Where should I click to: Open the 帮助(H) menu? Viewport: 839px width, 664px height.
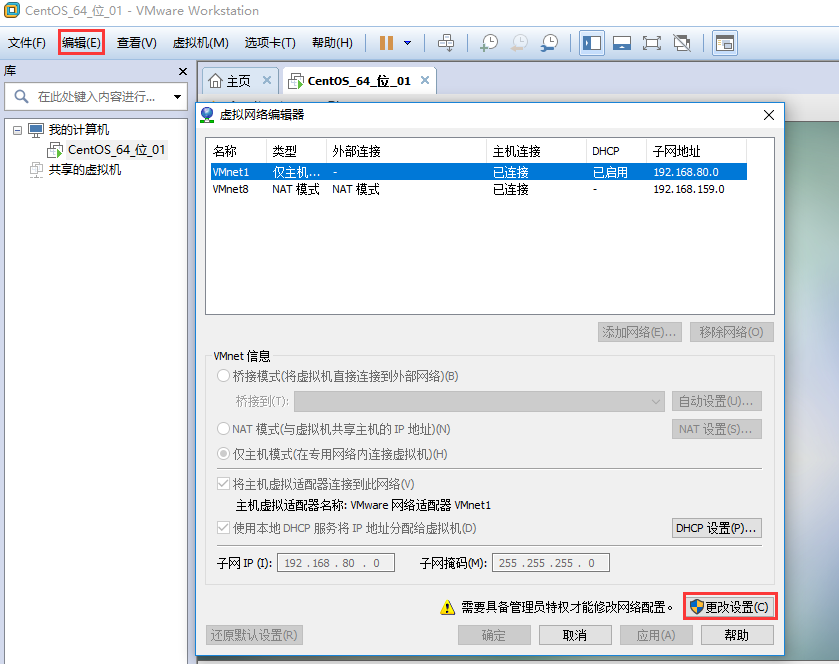pyautogui.click(x=332, y=42)
